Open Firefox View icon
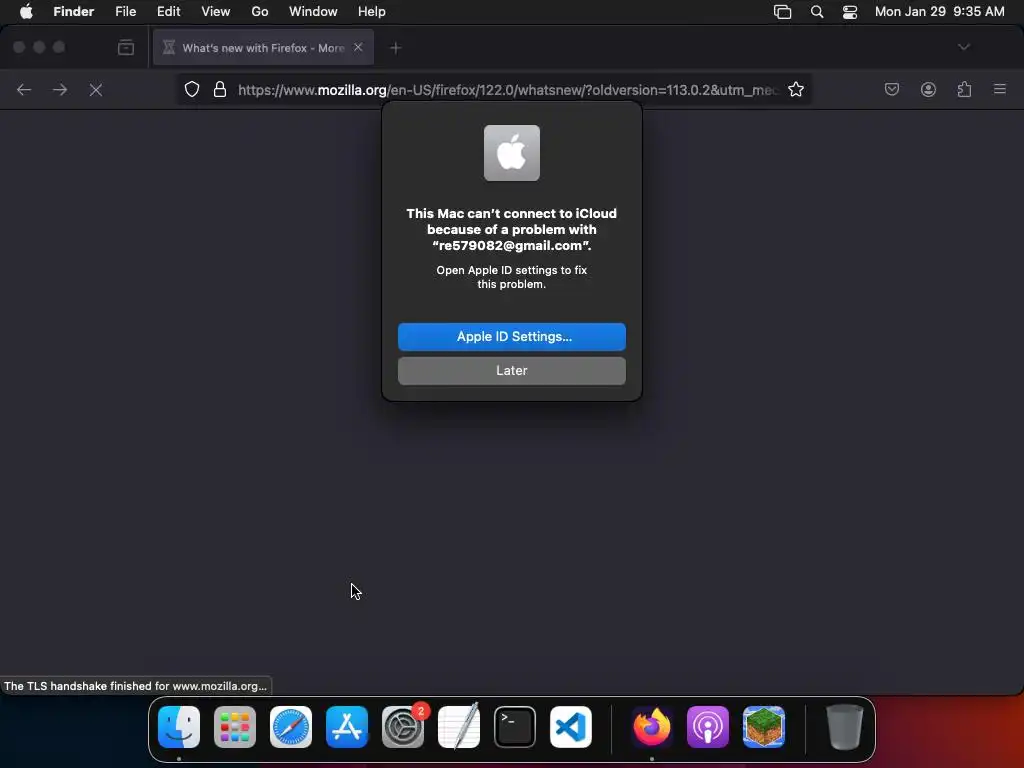 click(126, 47)
